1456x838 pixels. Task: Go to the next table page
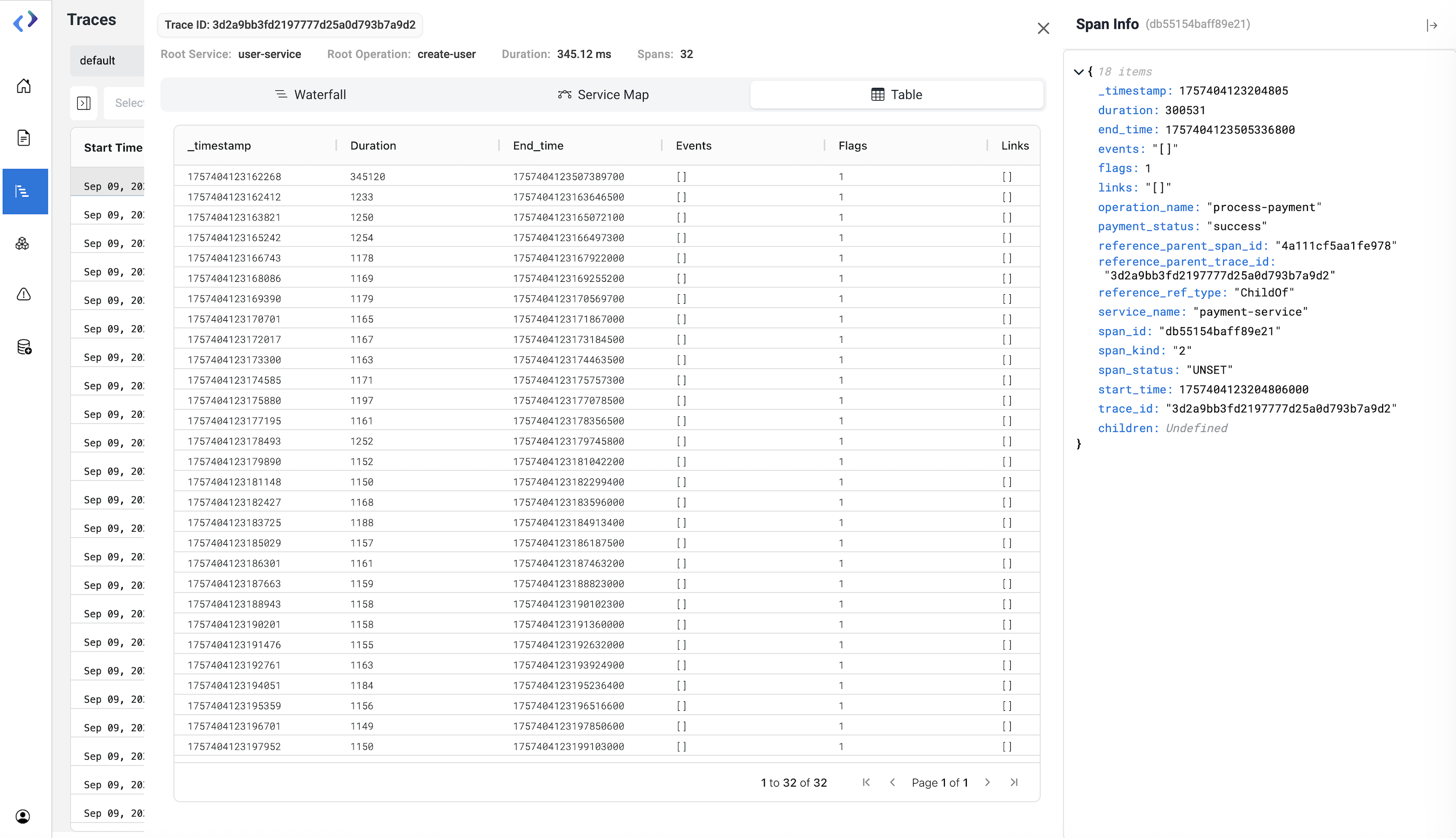pyautogui.click(x=988, y=782)
